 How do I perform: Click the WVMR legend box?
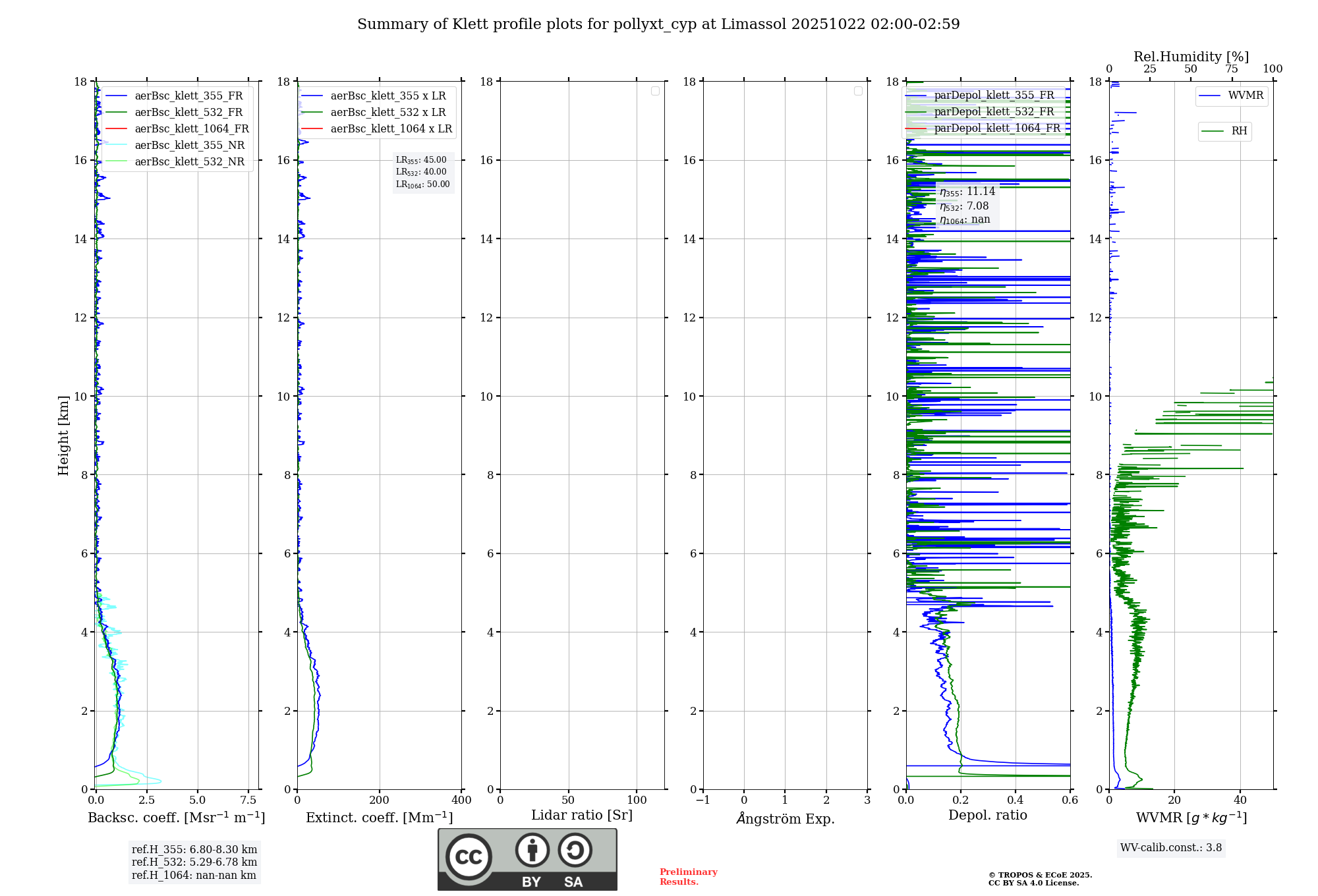coord(1231,96)
